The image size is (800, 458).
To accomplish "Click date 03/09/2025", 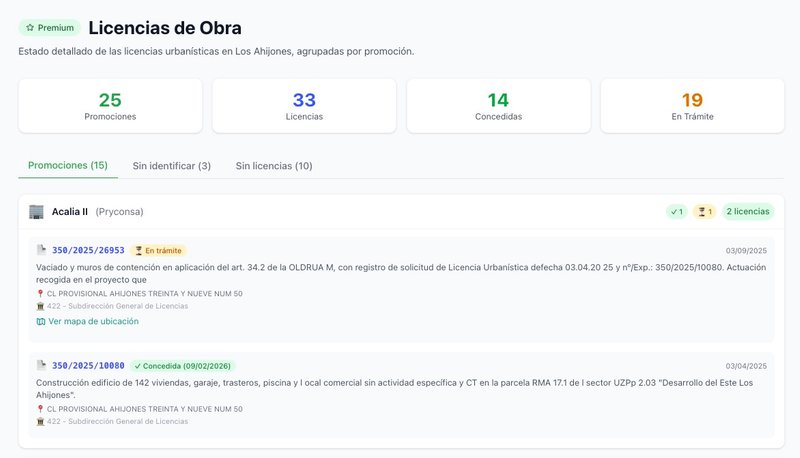I will click(x=746, y=250).
